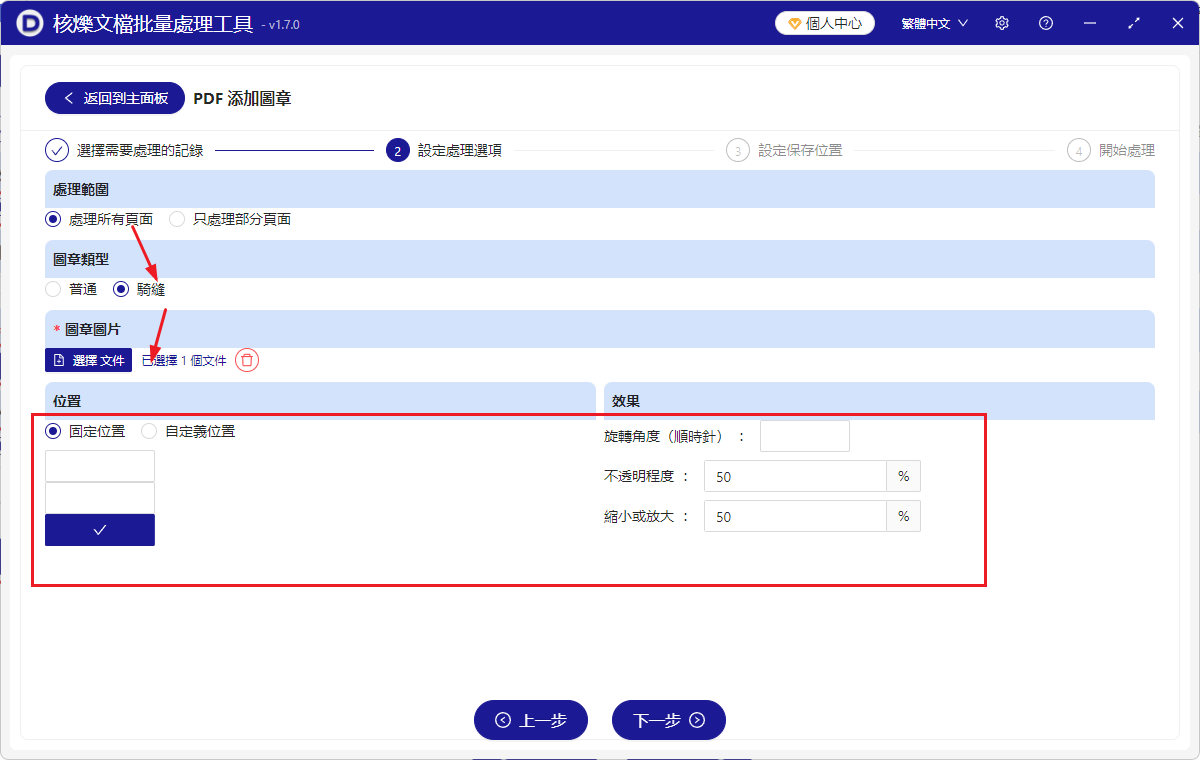The image size is (1200, 760).
Task: Open the first position selector box
Action: click(x=99, y=465)
